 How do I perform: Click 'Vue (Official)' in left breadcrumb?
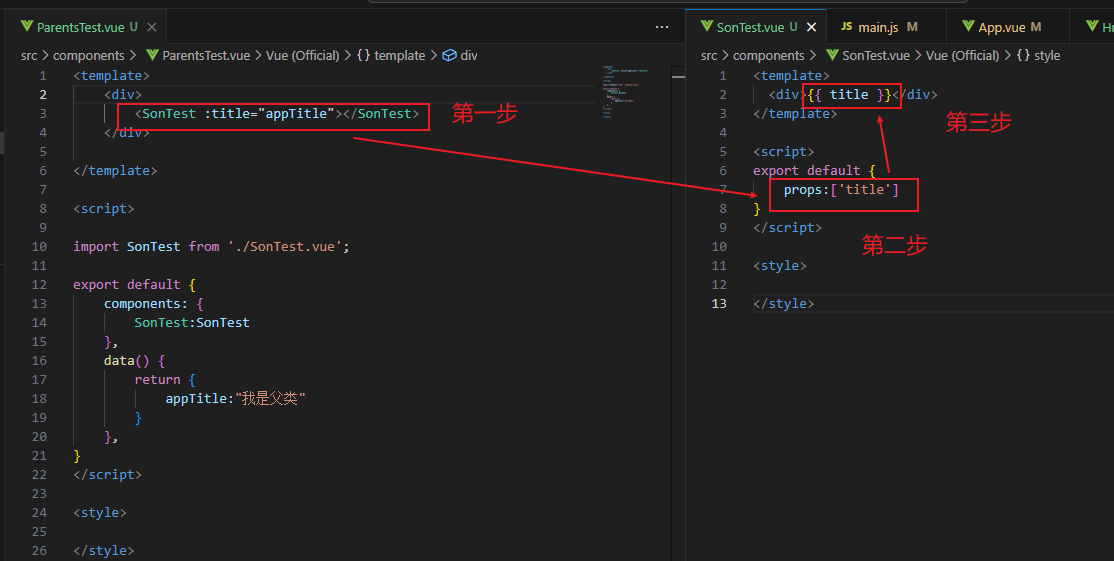point(303,55)
